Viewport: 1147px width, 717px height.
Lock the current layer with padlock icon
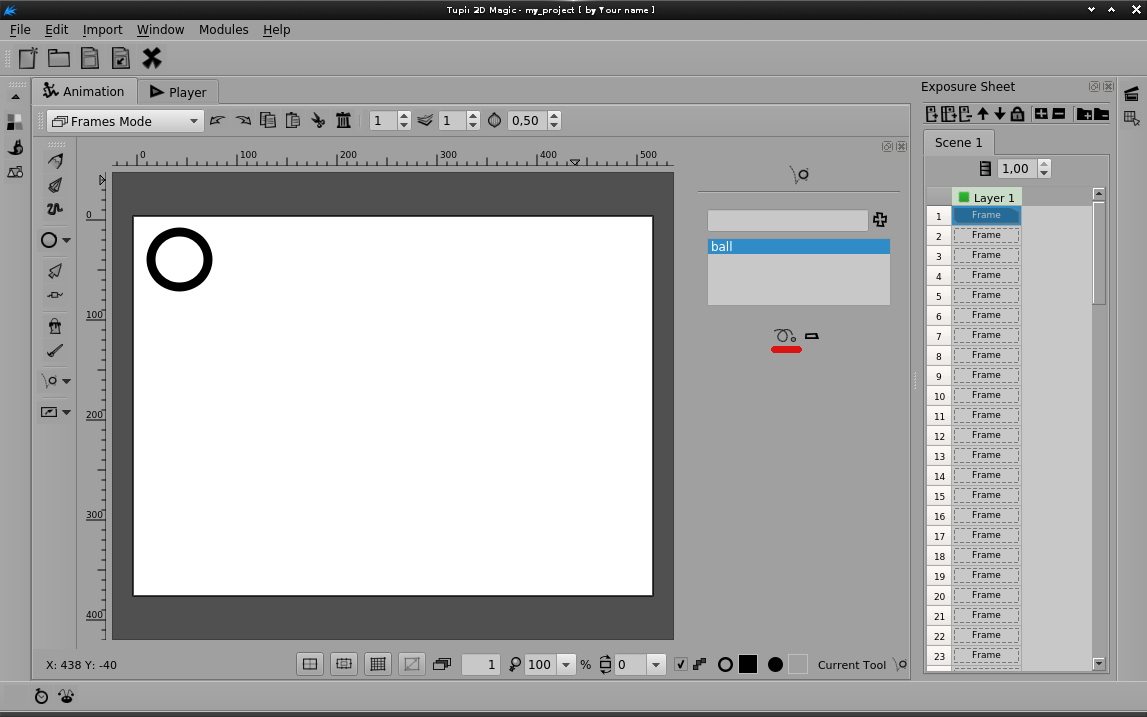pos(1017,114)
